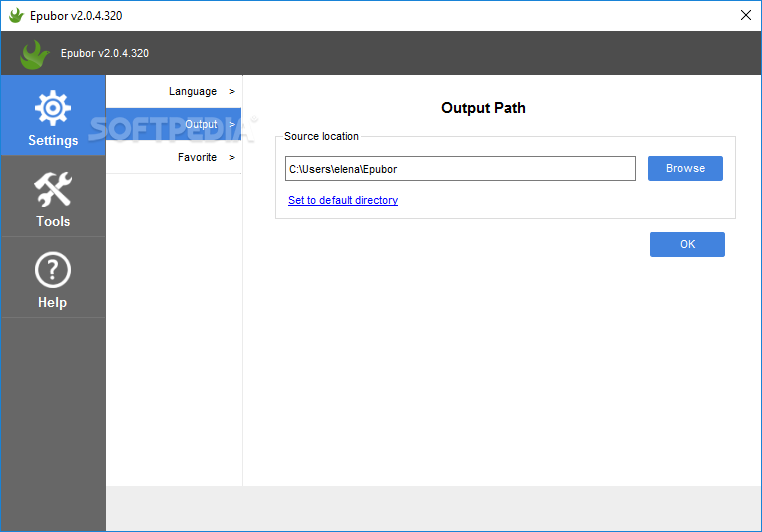Focus the source location path field
This screenshot has height=532, width=762.
460,169
